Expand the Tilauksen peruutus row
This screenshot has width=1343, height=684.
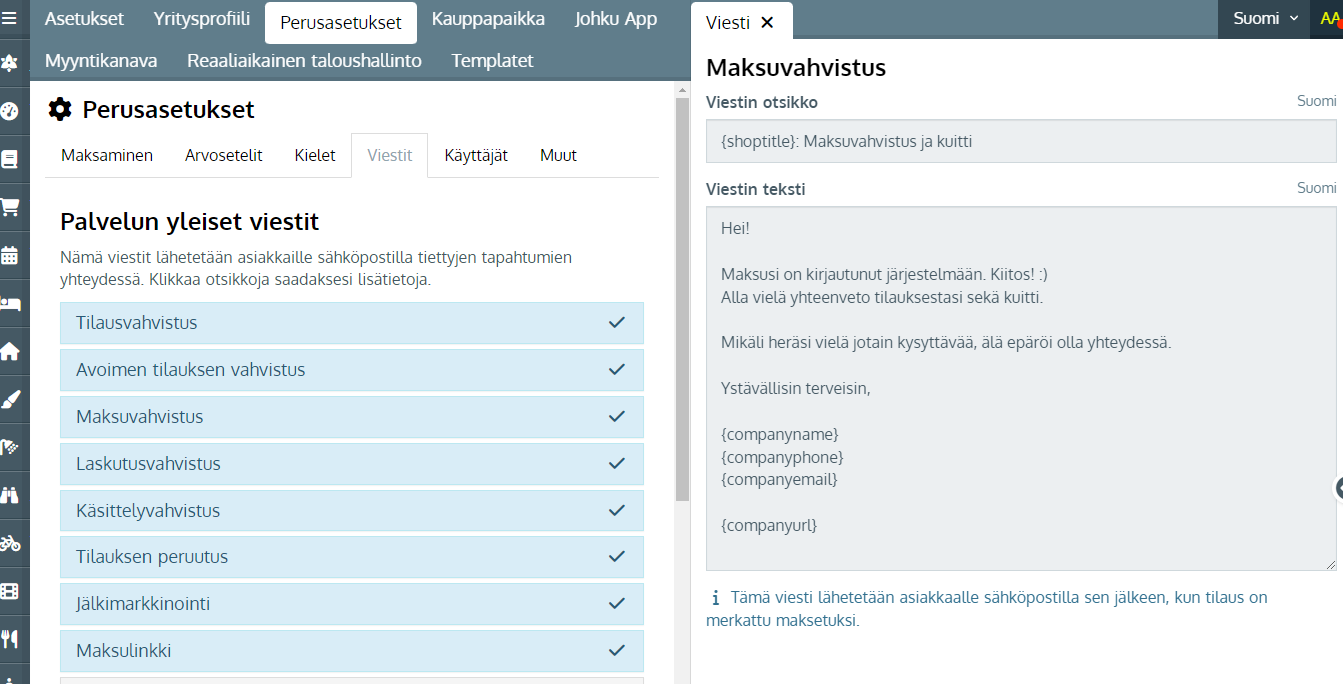click(x=352, y=557)
